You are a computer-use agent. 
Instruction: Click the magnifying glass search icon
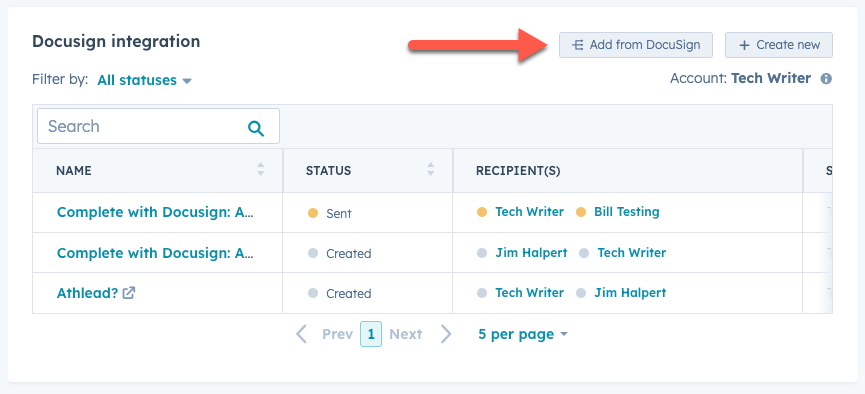pos(255,128)
